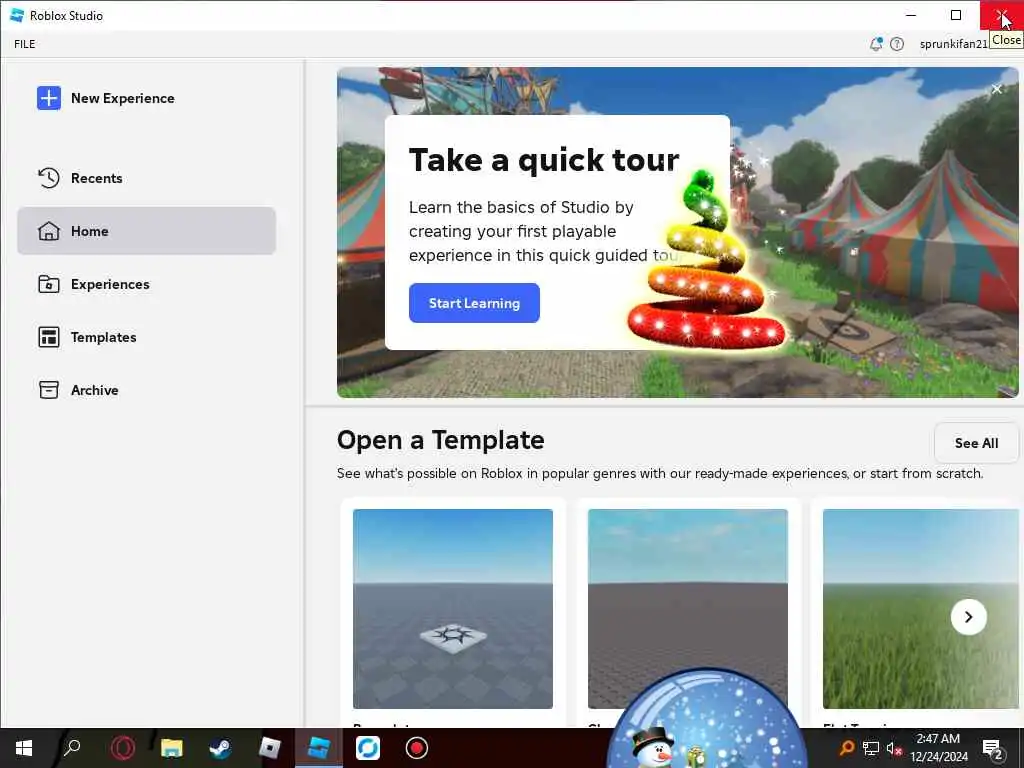Open File Explorer from taskbar
The width and height of the screenshot is (1024, 768).
point(171,748)
